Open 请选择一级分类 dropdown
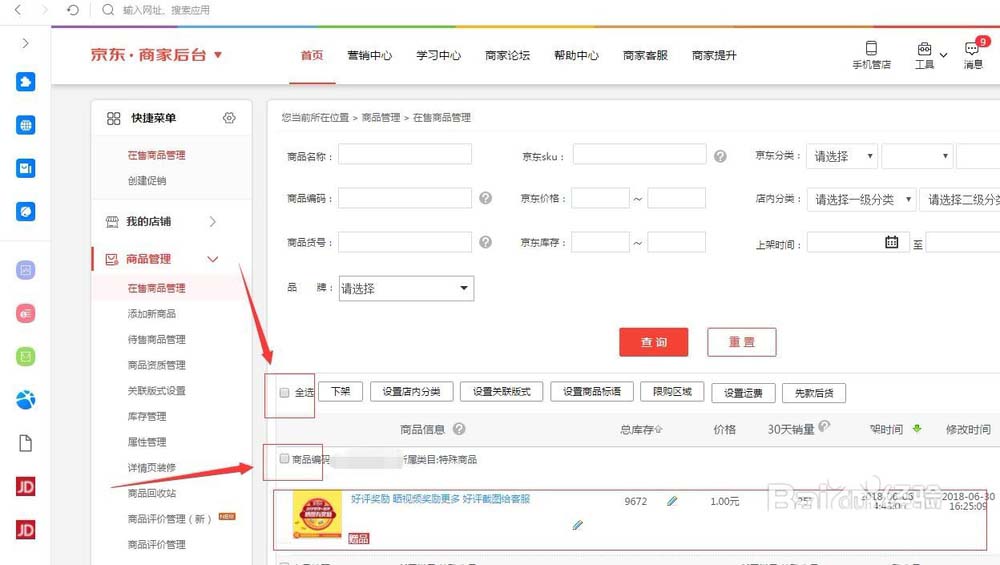This screenshot has width=1000, height=565. click(862, 200)
